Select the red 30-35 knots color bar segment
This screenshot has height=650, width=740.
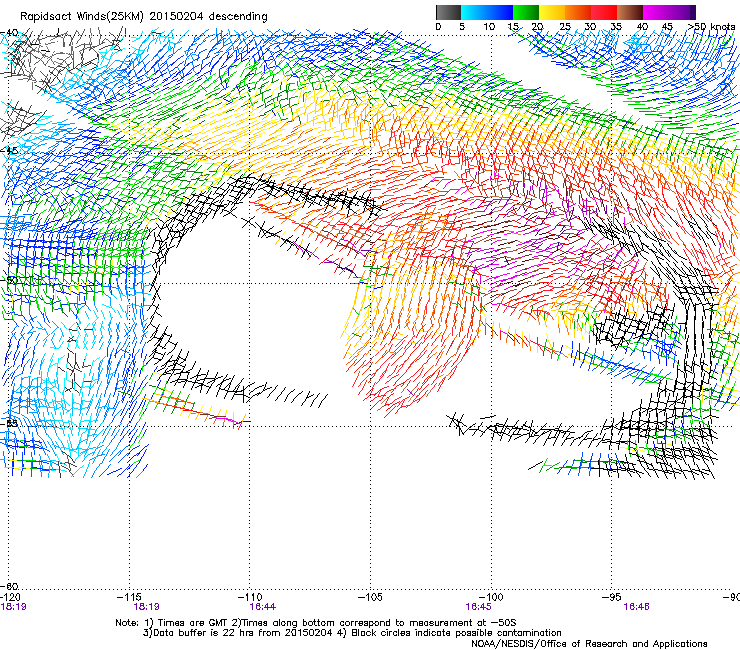pos(604,12)
